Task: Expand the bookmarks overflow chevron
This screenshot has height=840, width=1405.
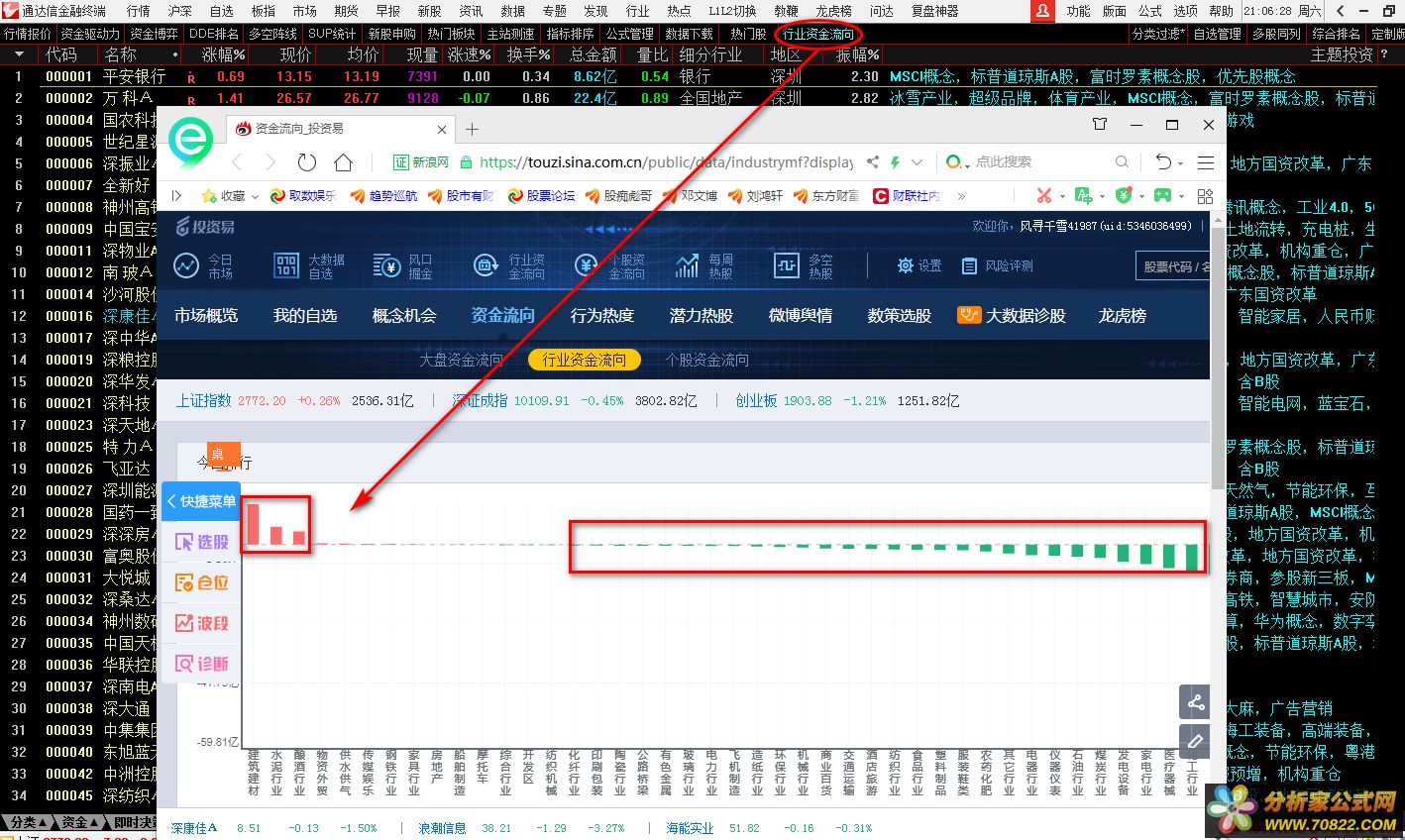Action: (960, 196)
